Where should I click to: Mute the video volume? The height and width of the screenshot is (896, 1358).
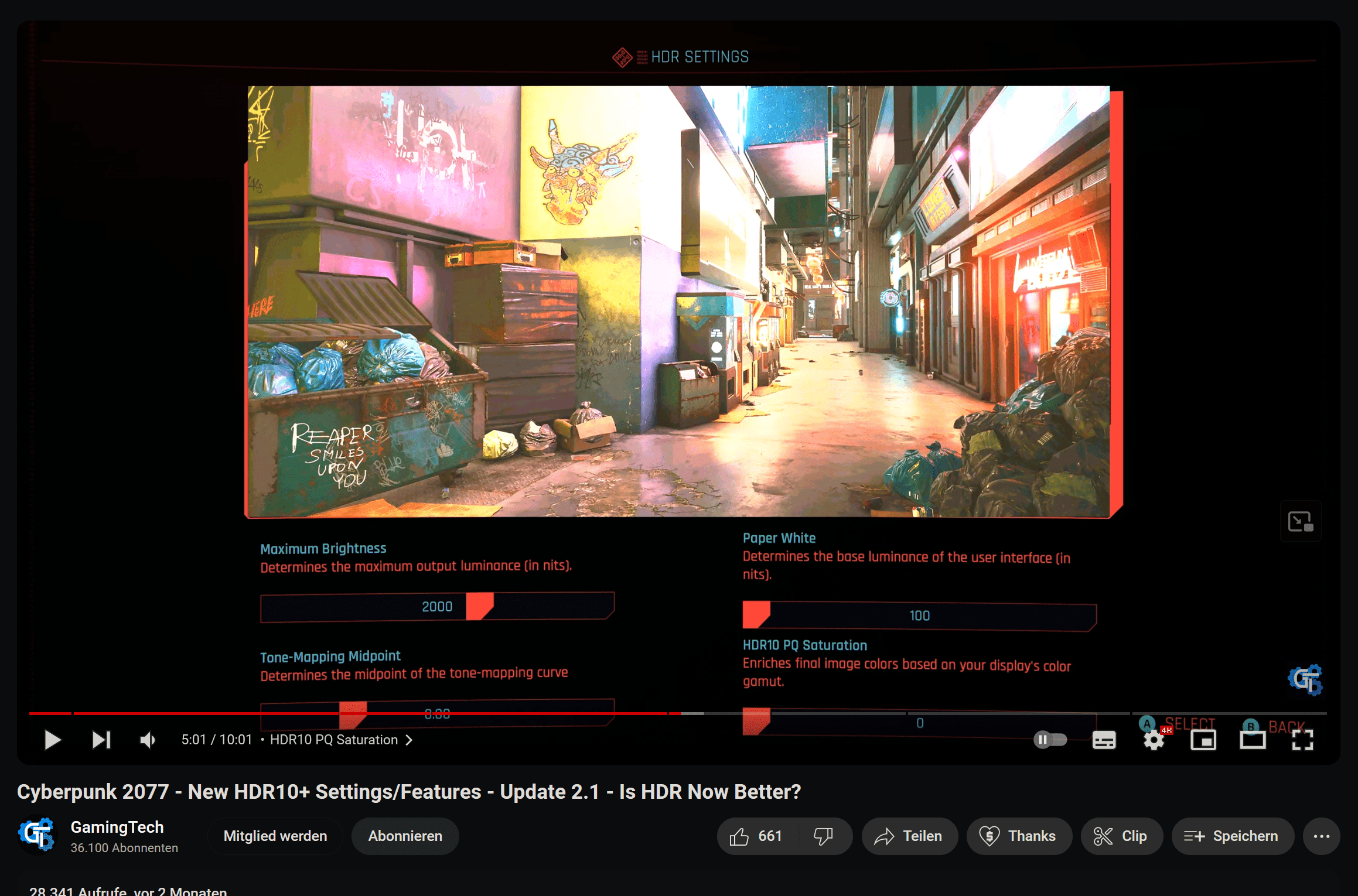click(148, 740)
